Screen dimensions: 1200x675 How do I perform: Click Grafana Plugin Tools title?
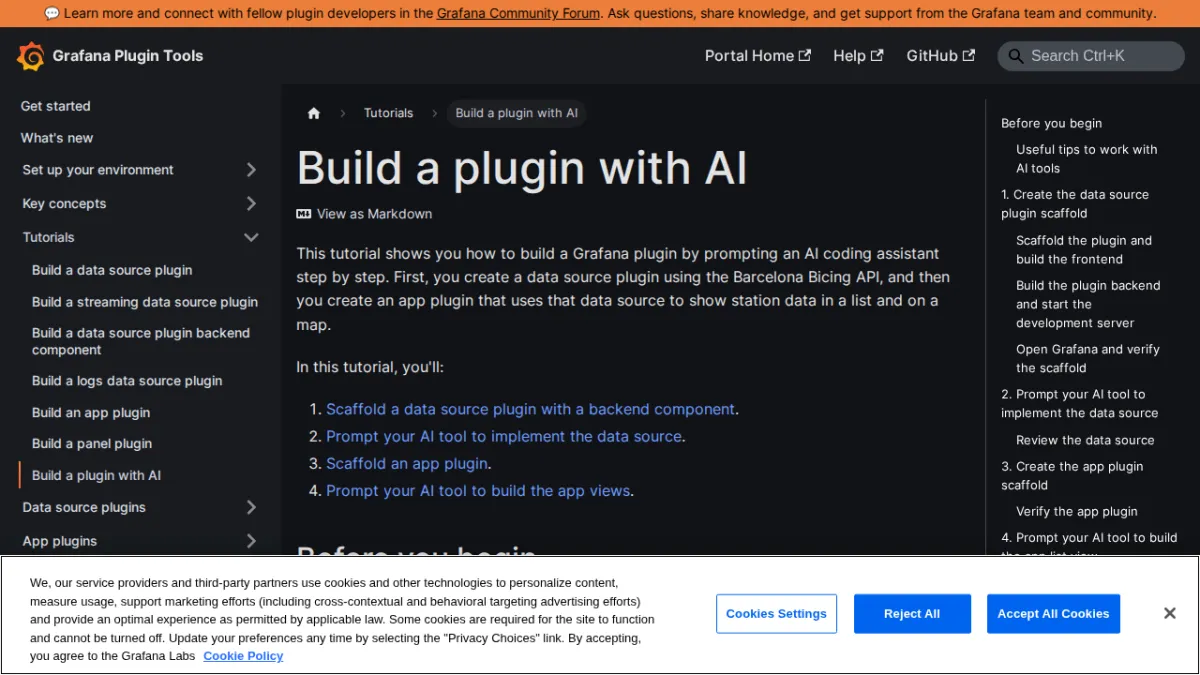coord(128,56)
